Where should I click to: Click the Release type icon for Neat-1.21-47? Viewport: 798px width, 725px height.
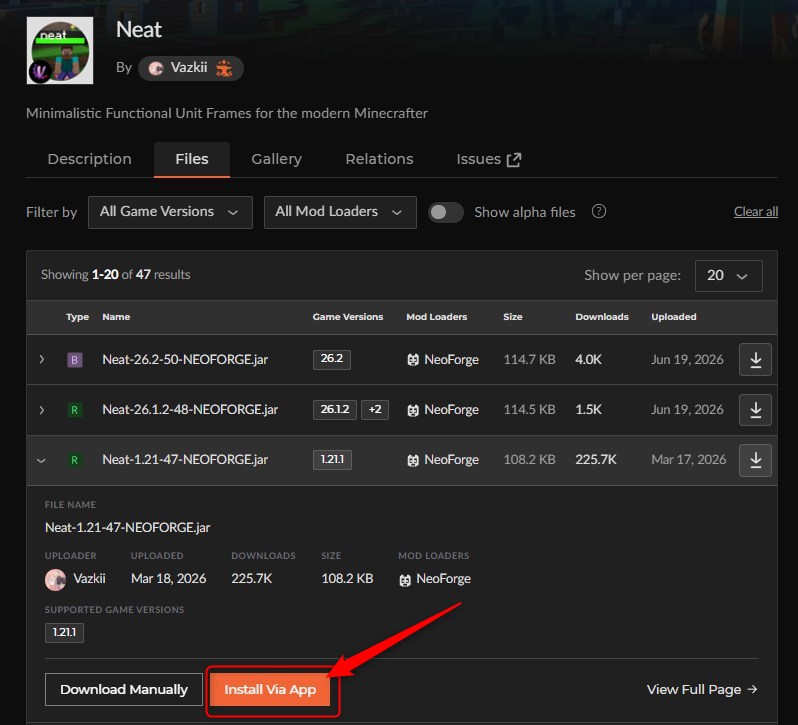[x=75, y=460]
